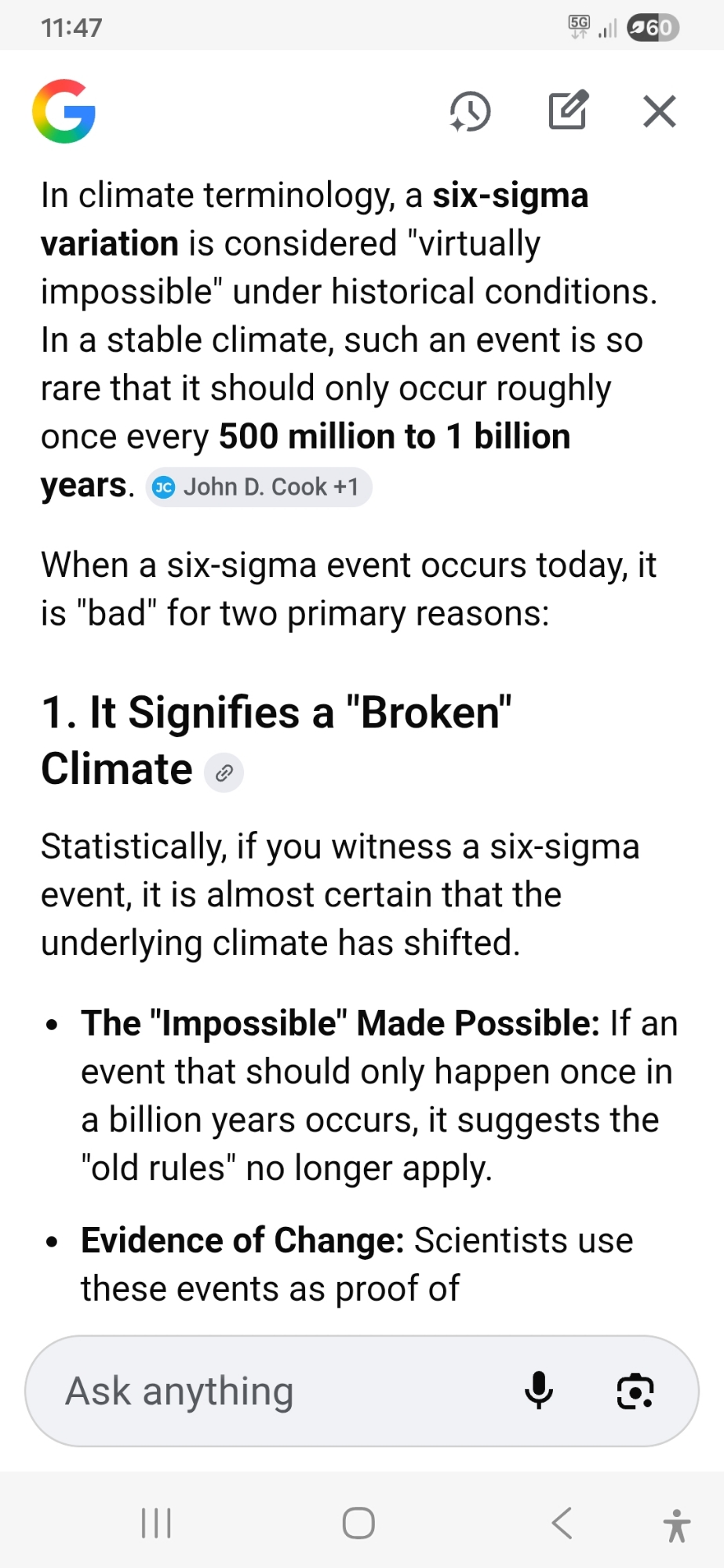Close the AI answer panel

660,111
